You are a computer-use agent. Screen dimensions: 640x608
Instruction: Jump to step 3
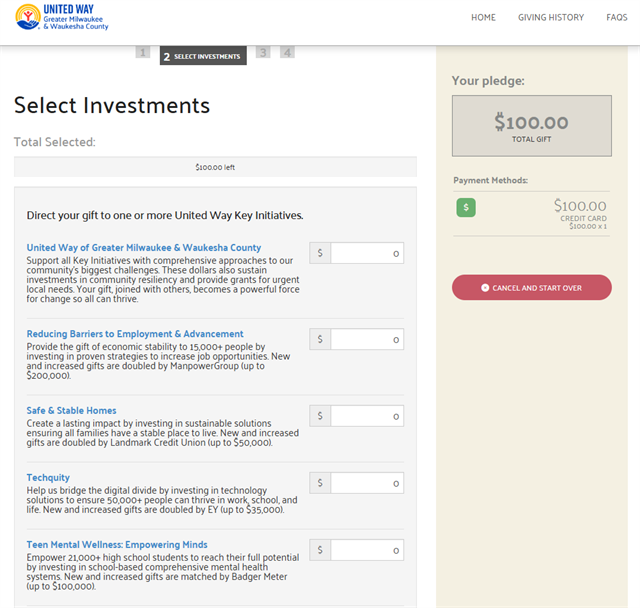tap(263, 52)
